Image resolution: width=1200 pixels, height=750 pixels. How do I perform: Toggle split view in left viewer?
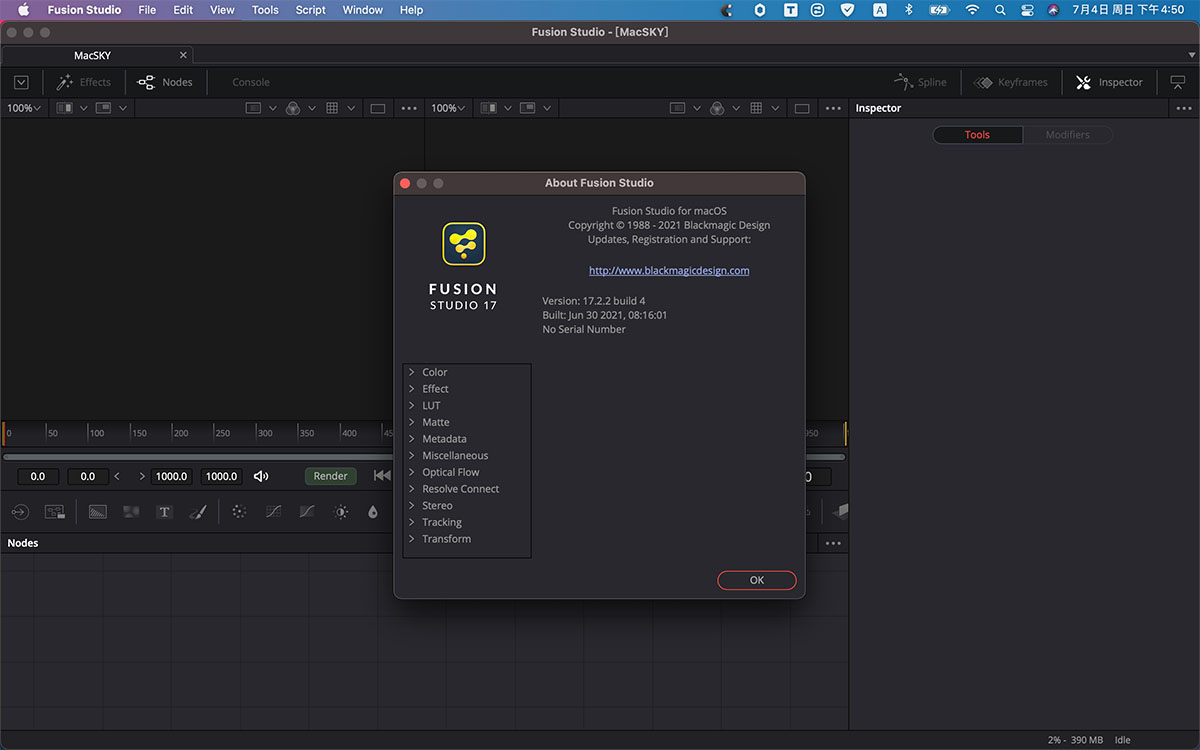click(x=64, y=108)
